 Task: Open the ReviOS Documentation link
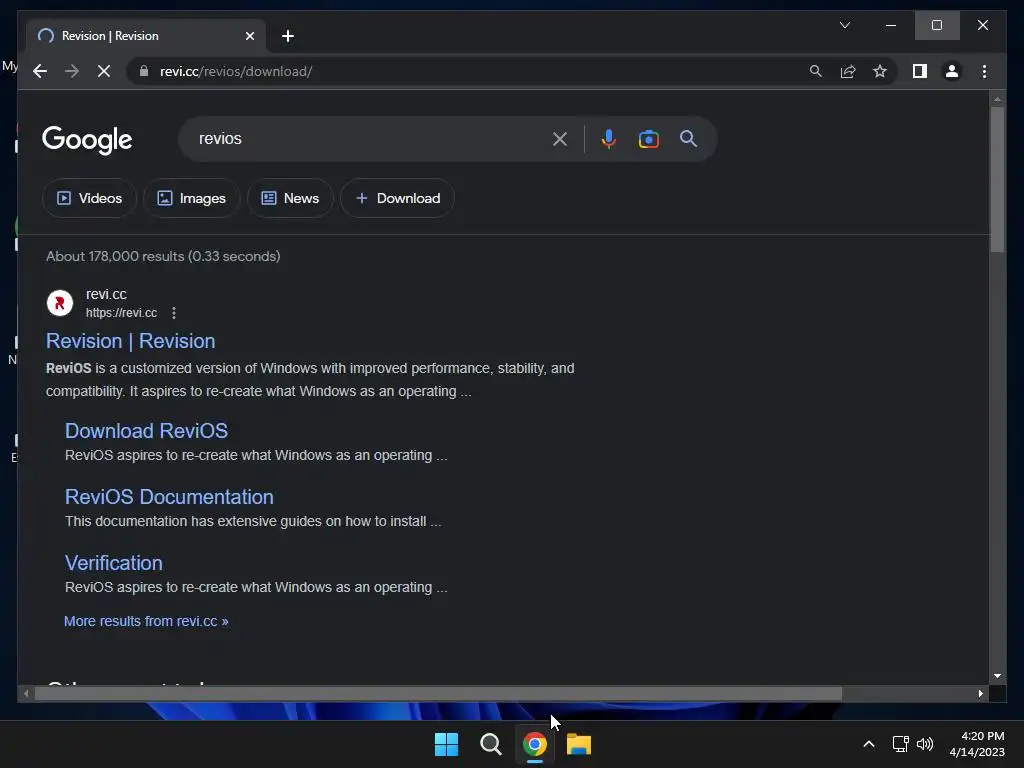169,497
